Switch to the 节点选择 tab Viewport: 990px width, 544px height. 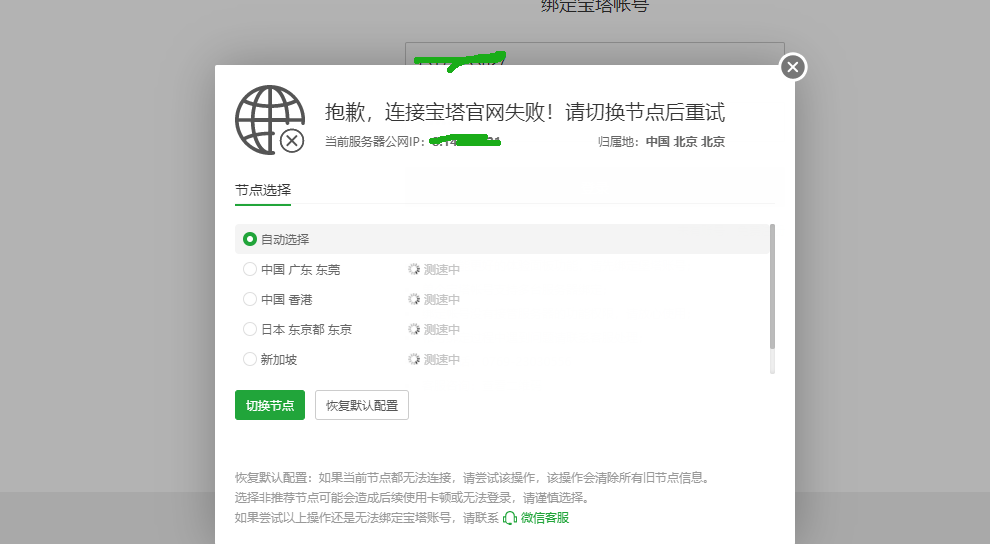(263, 190)
